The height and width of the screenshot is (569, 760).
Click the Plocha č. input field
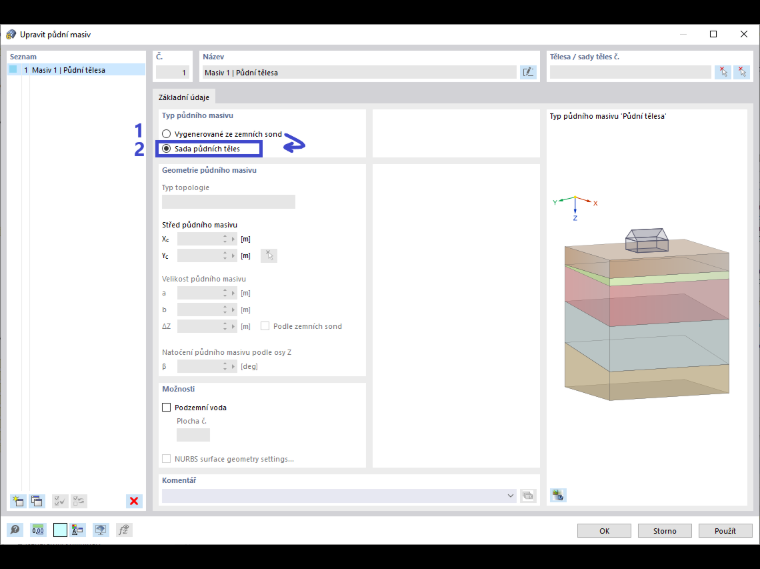tap(193, 435)
